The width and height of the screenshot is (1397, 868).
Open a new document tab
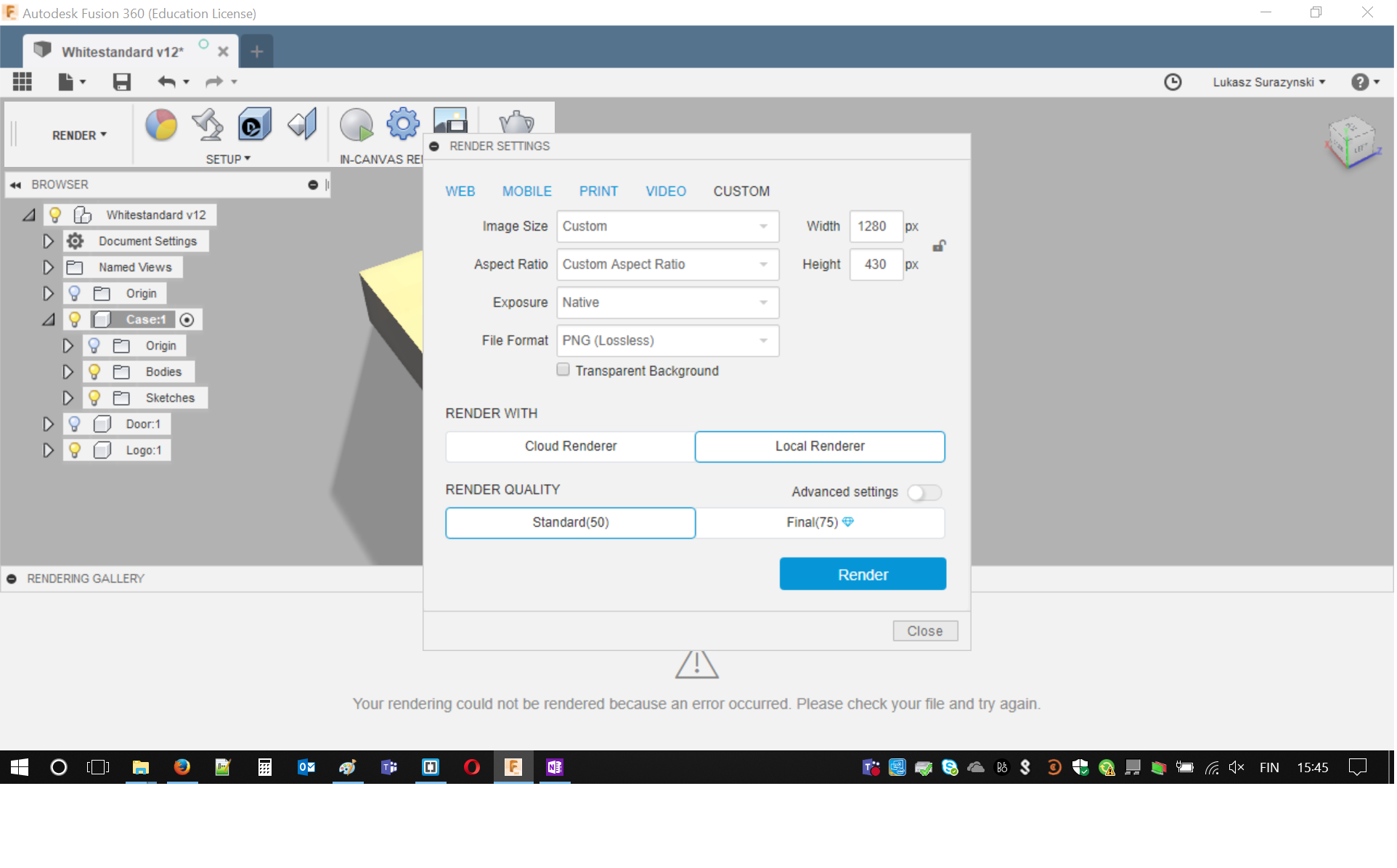pyautogui.click(x=257, y=52)
